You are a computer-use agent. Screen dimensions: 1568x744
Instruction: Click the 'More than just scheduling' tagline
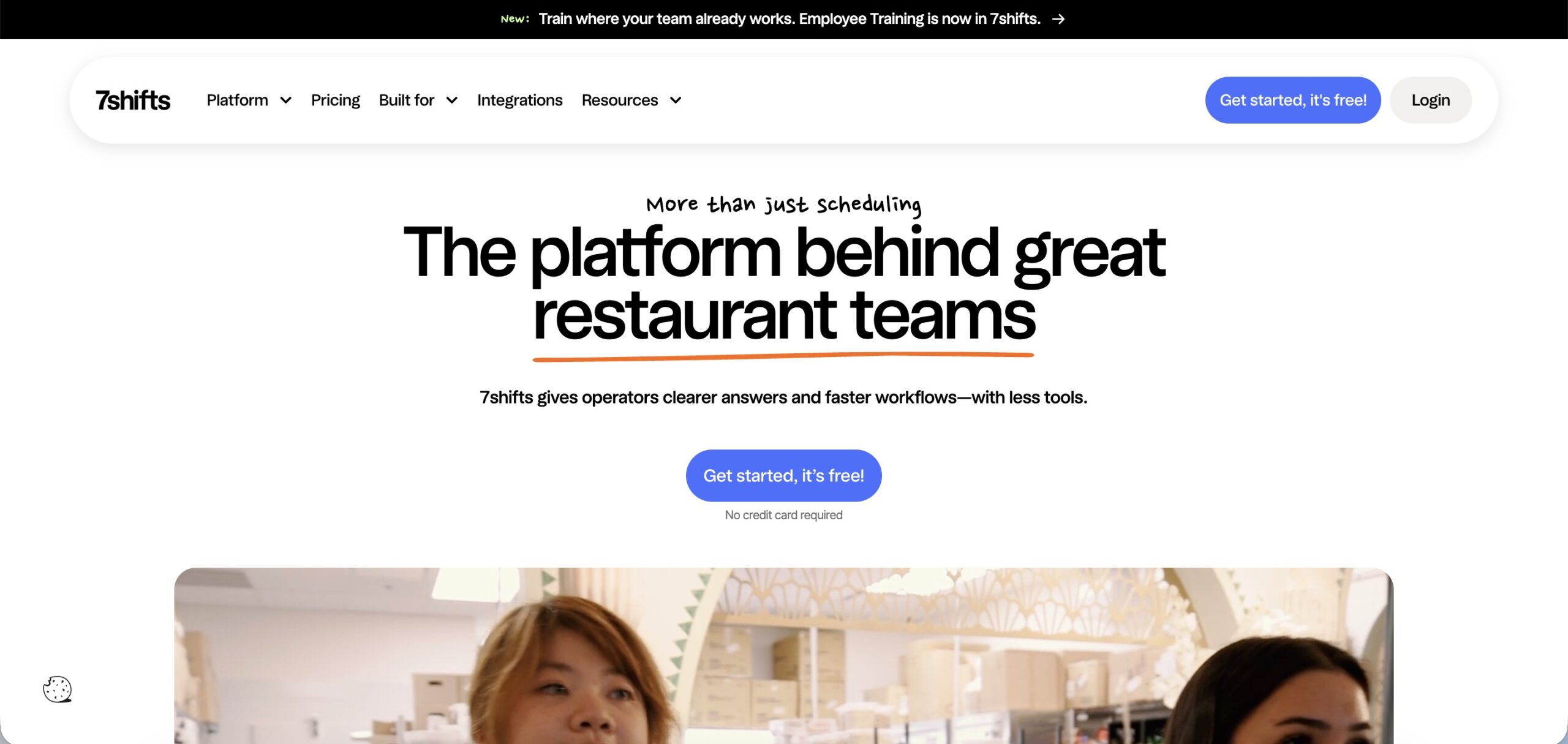click(783, 205)
